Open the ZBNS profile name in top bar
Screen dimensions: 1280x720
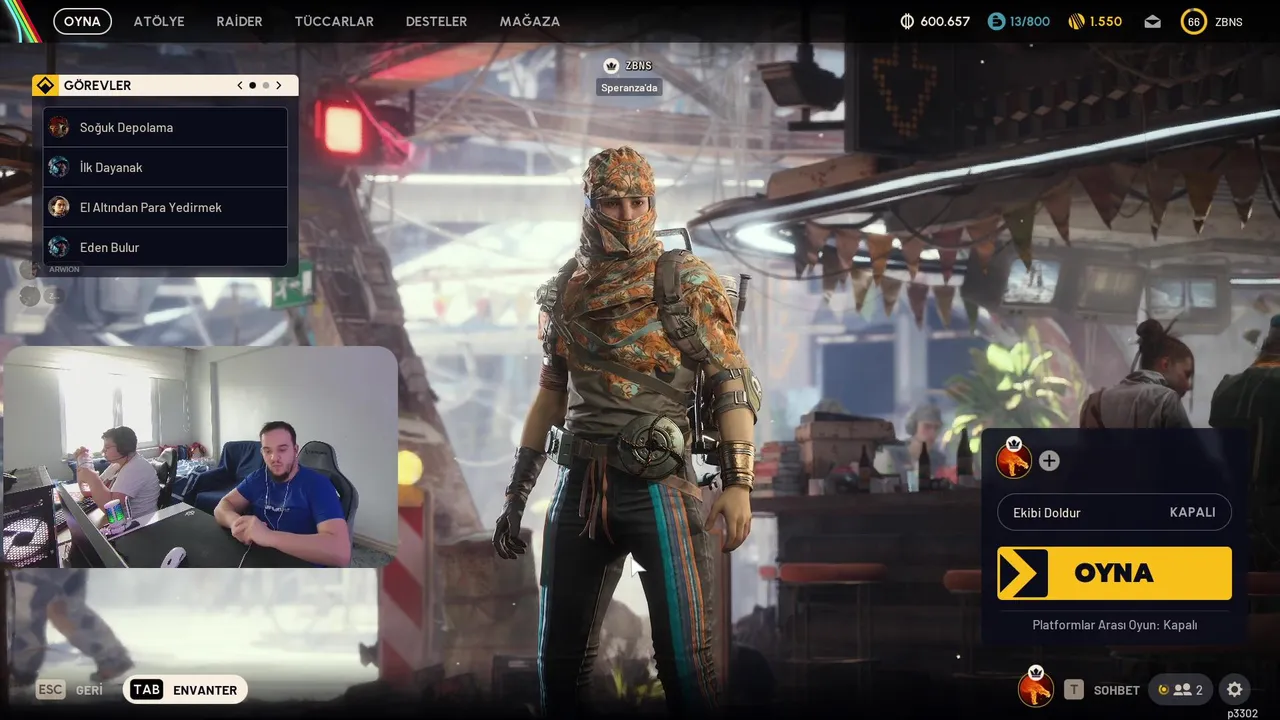1229,21
